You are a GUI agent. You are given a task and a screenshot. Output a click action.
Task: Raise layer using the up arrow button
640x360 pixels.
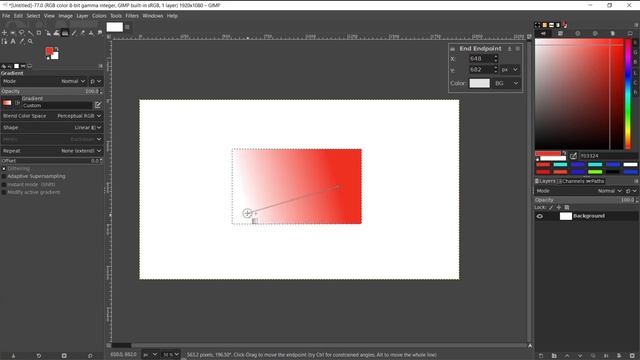[567, 356]
